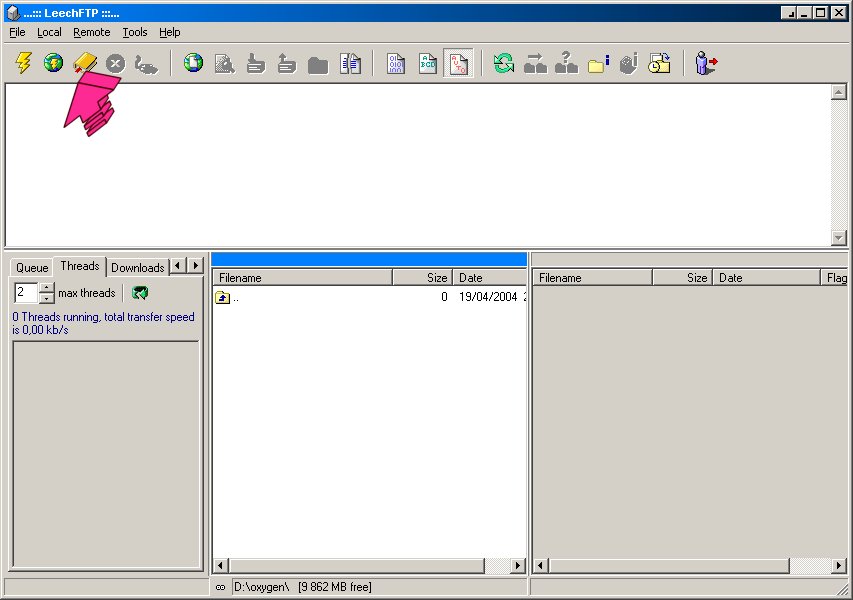Open the Help menu
The width and height of the screenshot is (853, 600).
pos(170,32)
